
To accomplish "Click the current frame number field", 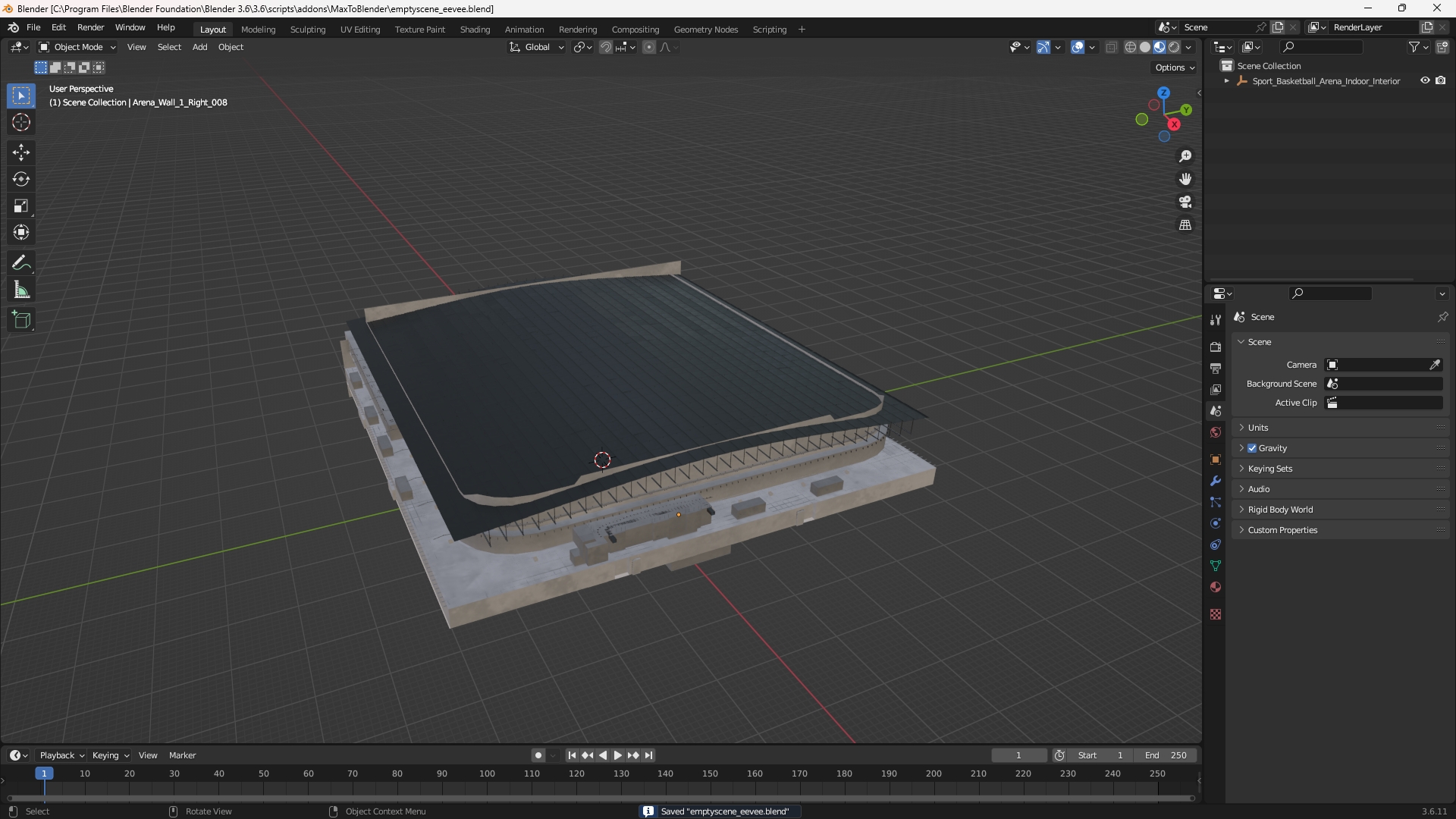I will coord(1019,755).
